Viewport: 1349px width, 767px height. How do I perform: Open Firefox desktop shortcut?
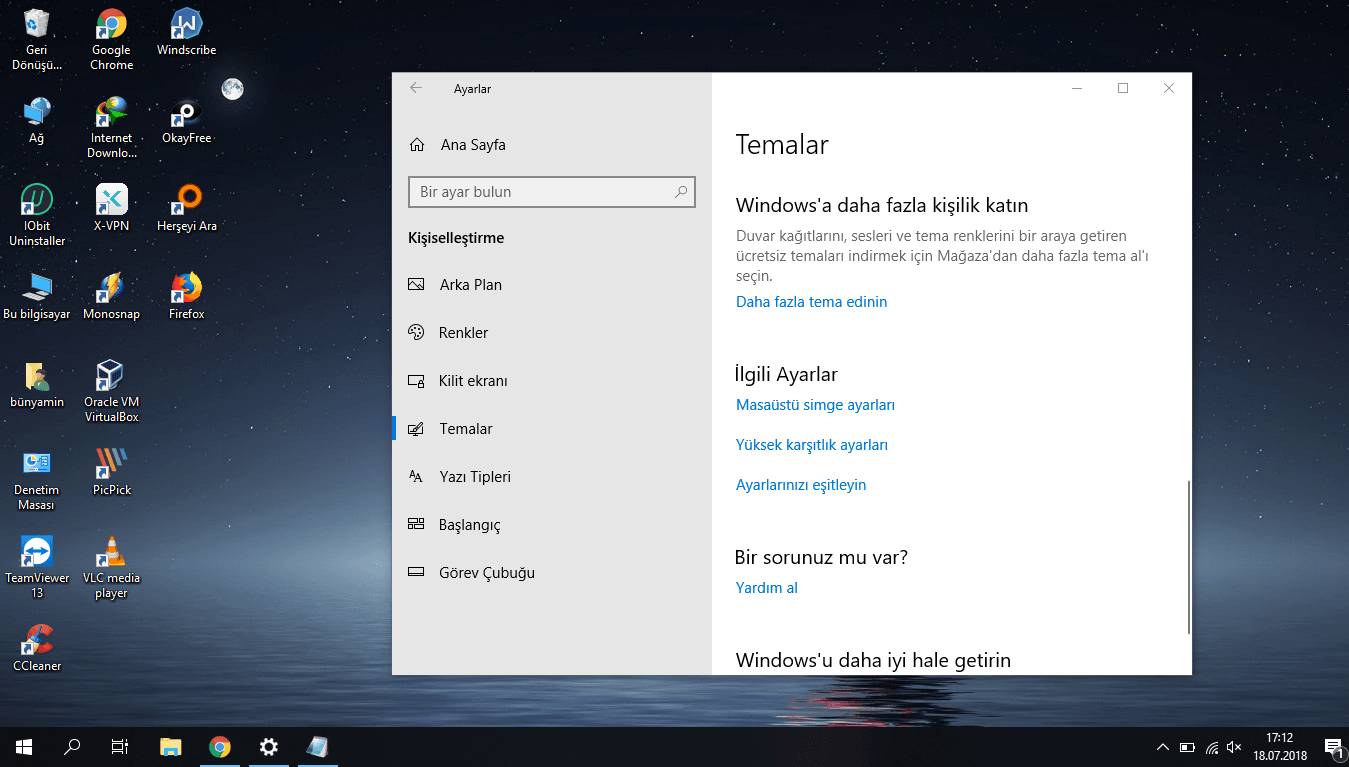[x=186, y=296]
